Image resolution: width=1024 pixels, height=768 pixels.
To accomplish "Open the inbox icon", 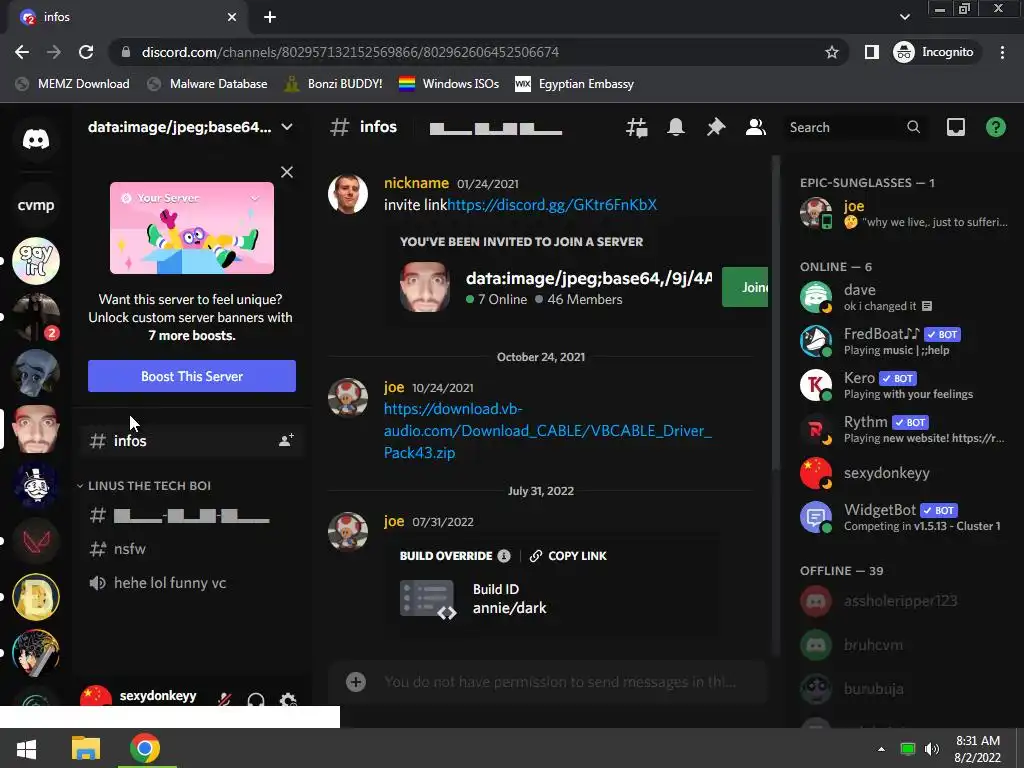I will coord(955,127).
